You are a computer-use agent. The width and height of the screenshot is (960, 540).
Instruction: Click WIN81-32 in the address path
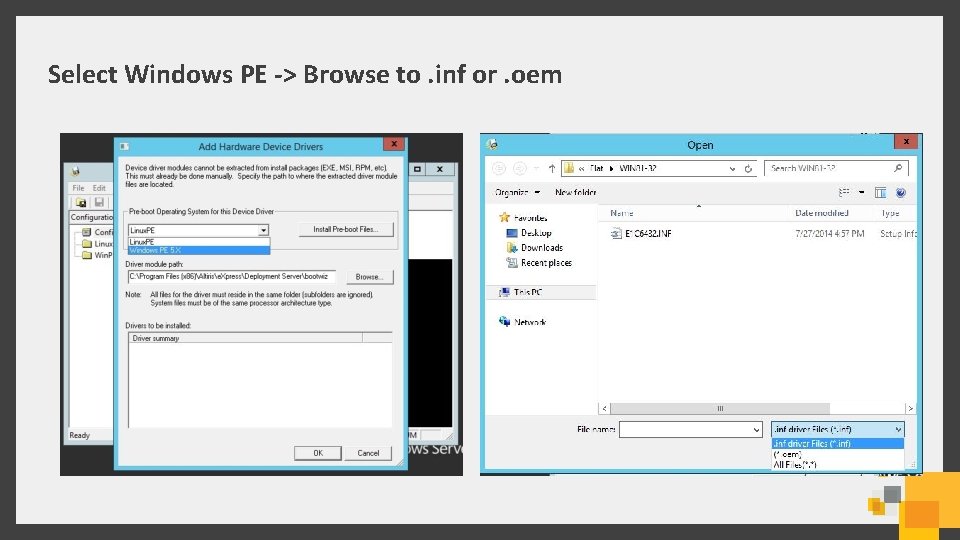click(x=637, y=168)
